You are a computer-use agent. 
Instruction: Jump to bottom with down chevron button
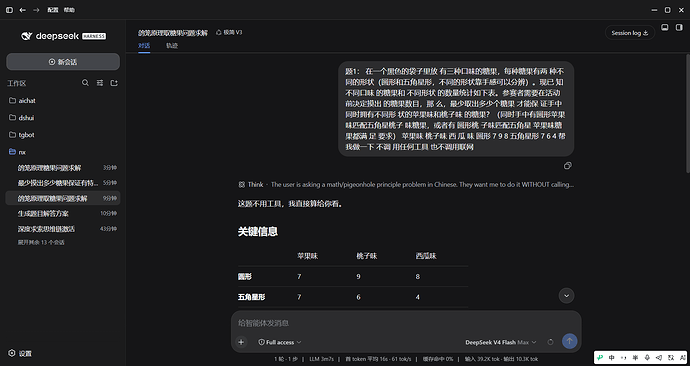[566, 296]
